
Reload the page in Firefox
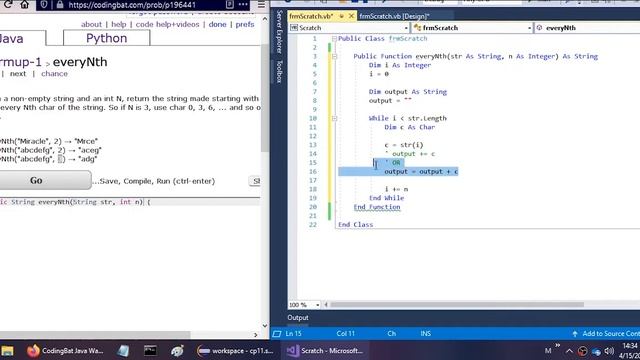[7, 4]
